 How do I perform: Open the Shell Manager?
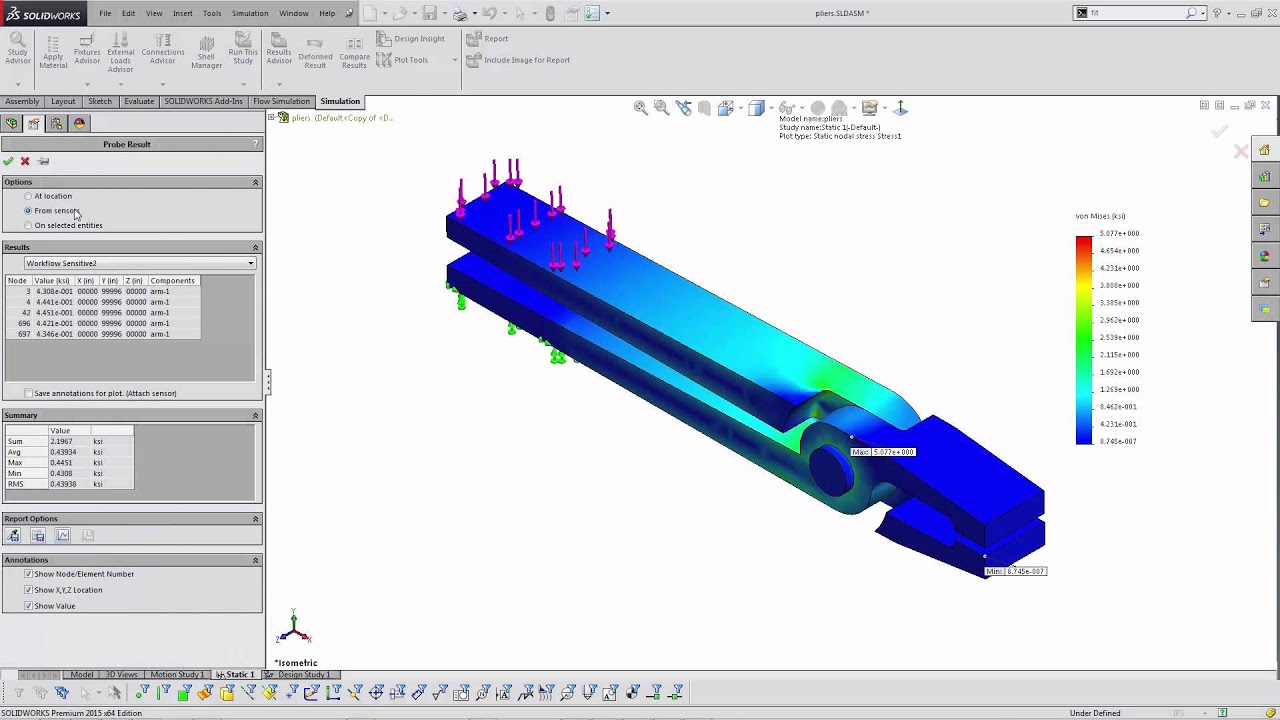click(x=206, y=52)
